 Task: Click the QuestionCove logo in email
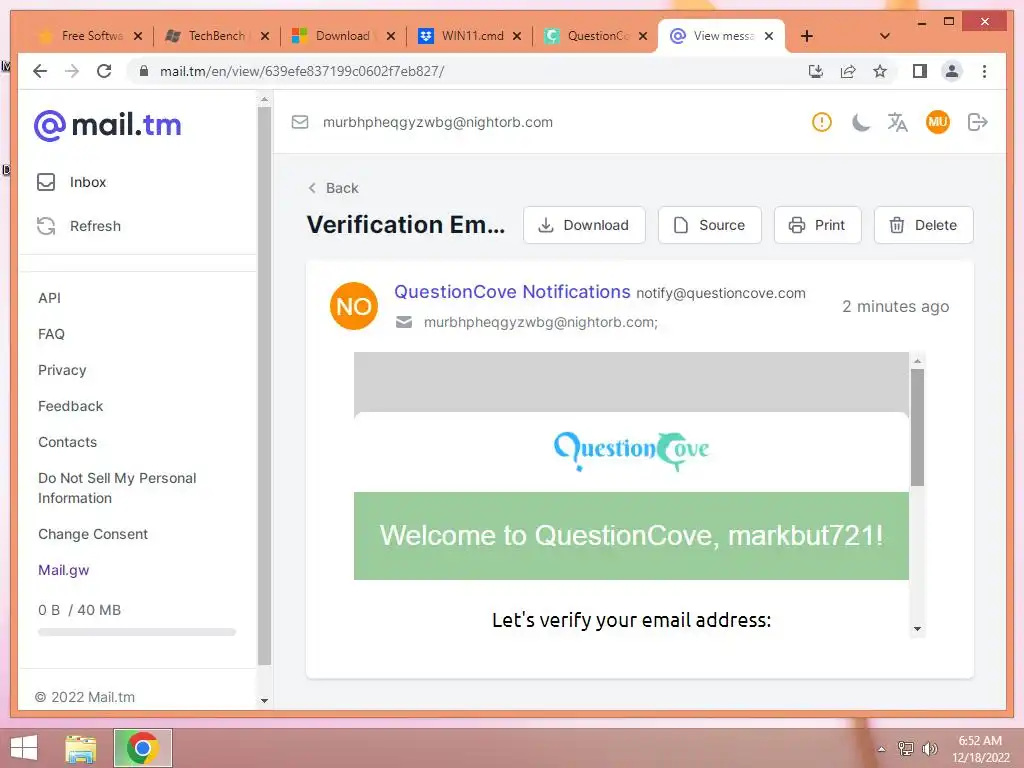tap(631, 451)
